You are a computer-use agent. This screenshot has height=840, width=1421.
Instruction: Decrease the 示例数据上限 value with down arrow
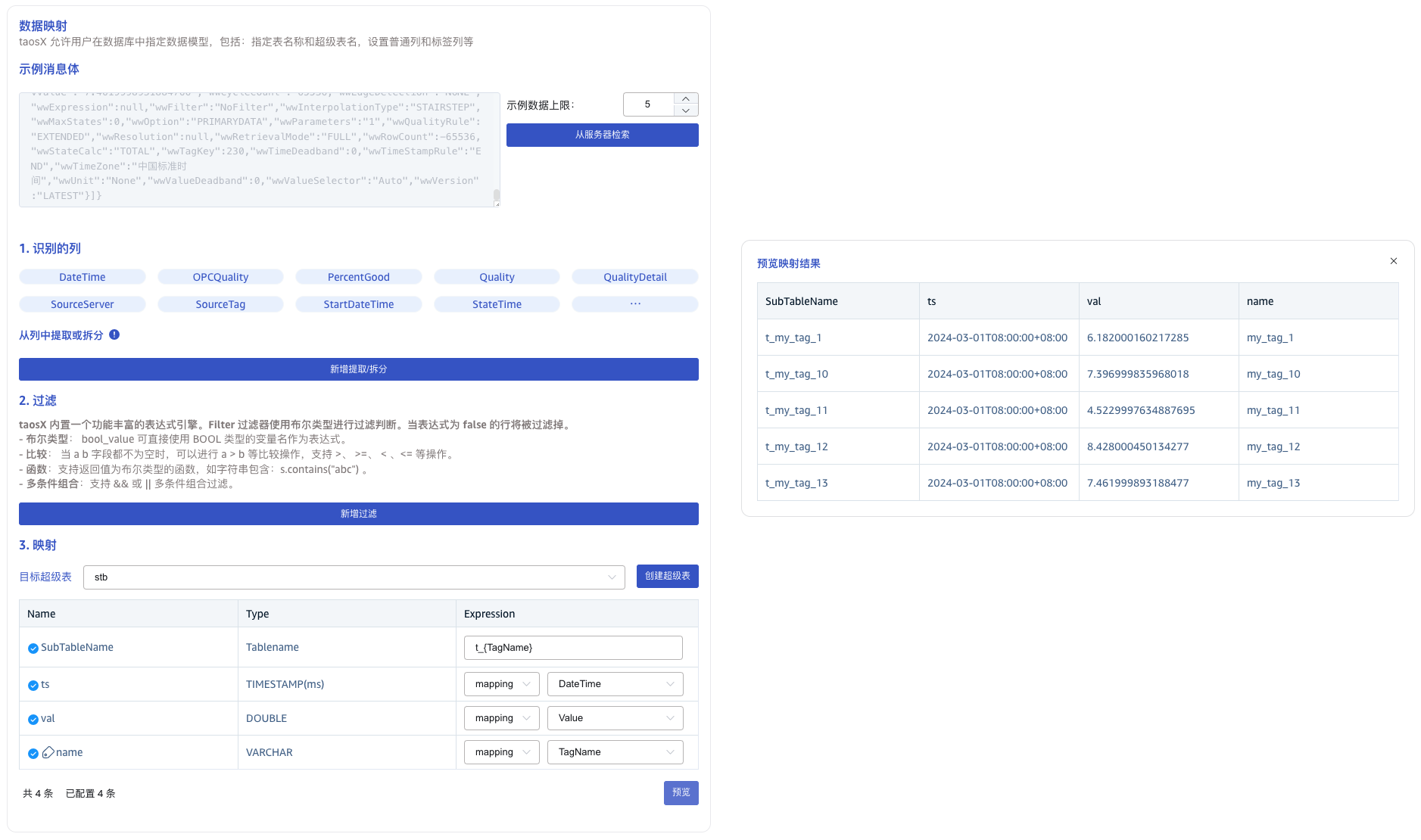[x=685, y=110]
